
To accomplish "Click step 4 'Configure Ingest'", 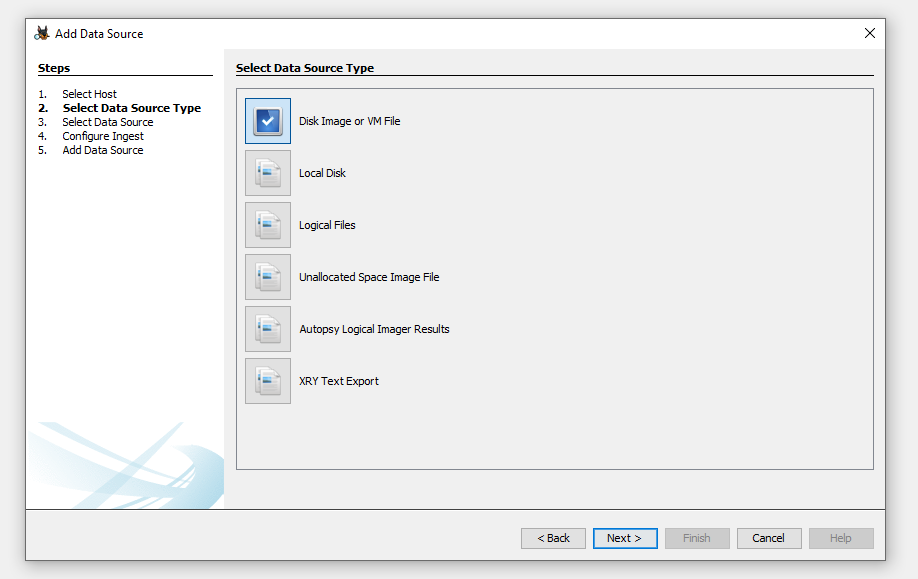I will point(103,136).
